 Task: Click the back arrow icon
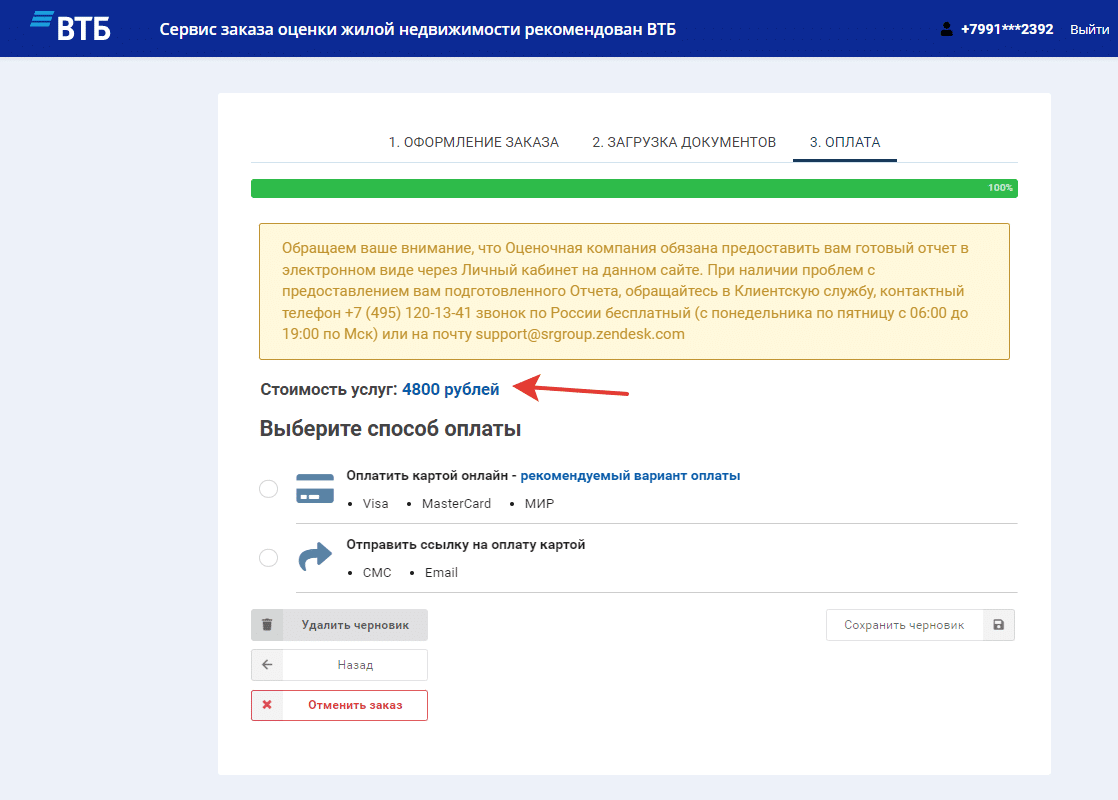(267, 665)
